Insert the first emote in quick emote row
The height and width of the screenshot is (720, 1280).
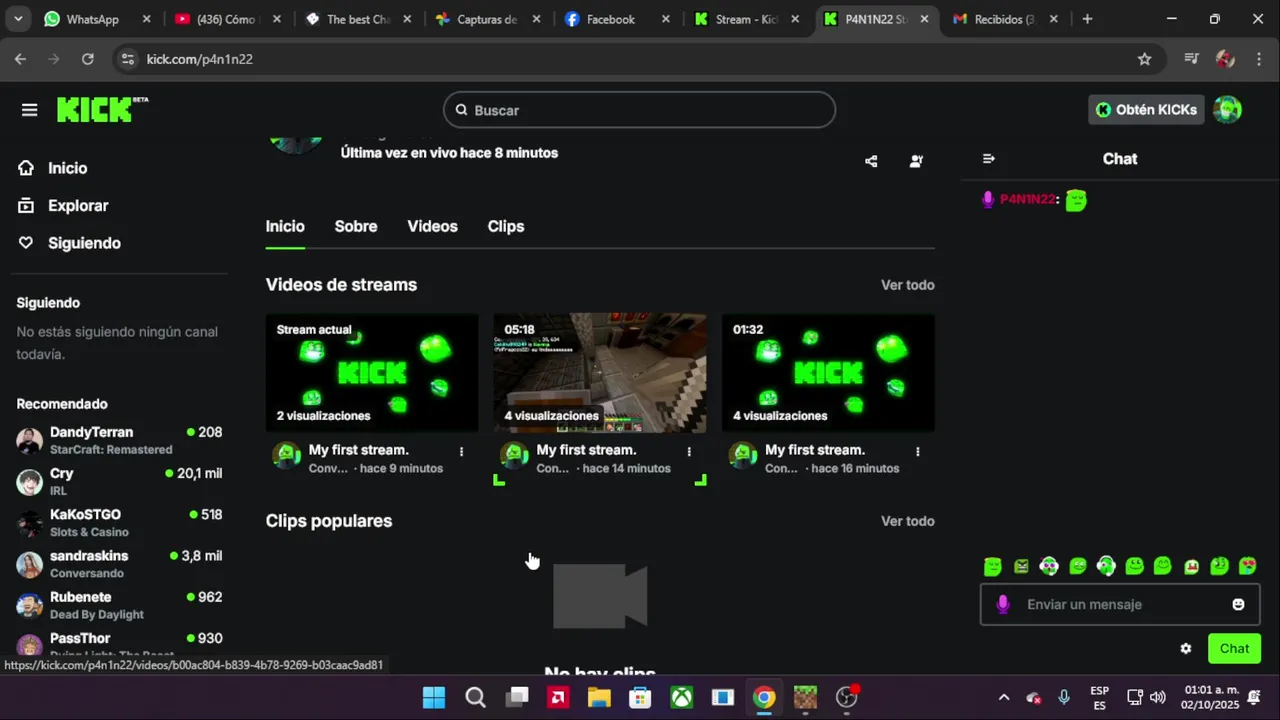992,566
